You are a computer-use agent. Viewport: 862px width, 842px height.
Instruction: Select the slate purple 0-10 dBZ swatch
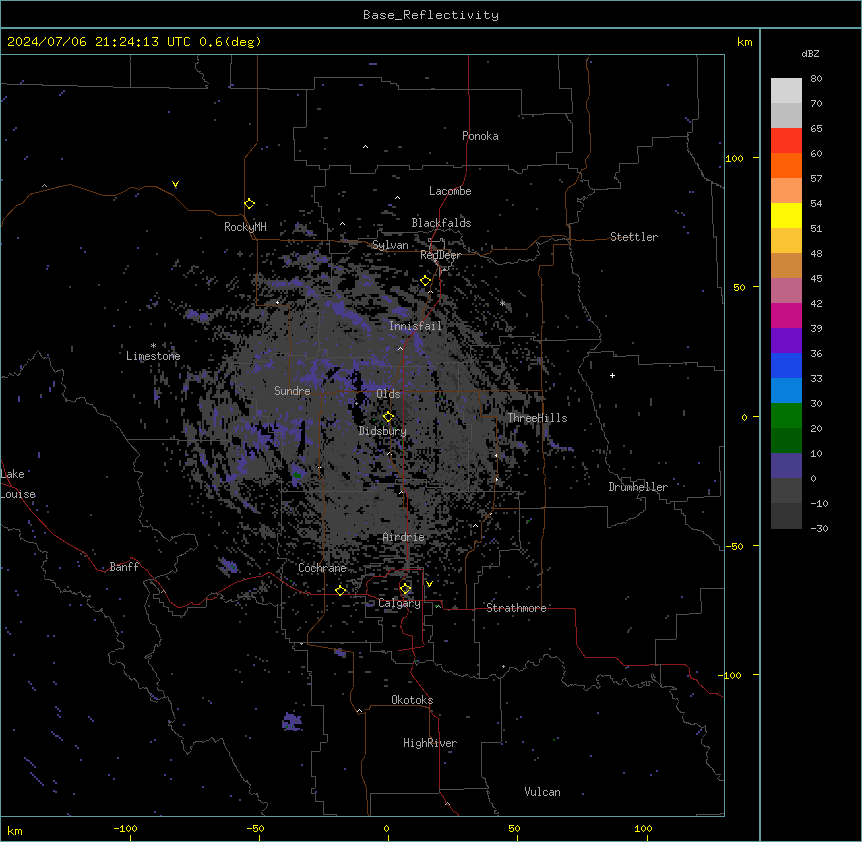786,466
